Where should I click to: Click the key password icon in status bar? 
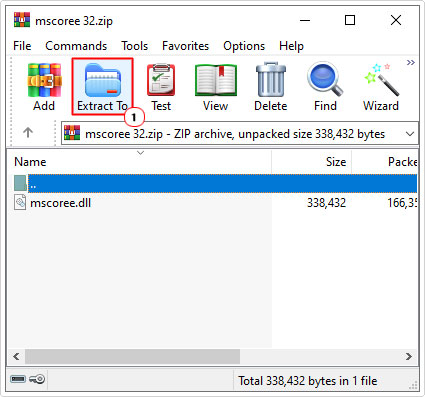(x=37, y=379)
